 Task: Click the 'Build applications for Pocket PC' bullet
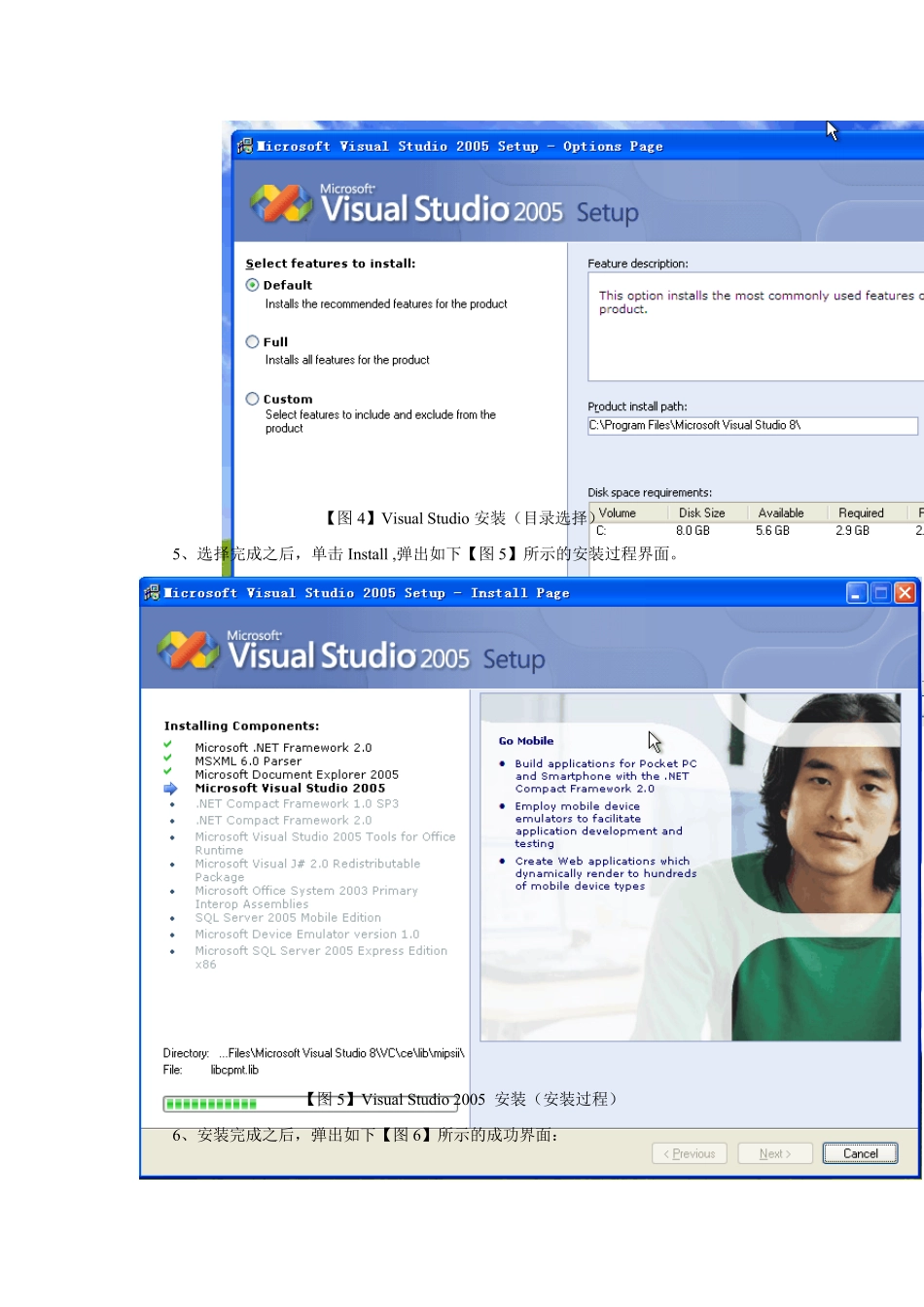[x=606, y=776]
